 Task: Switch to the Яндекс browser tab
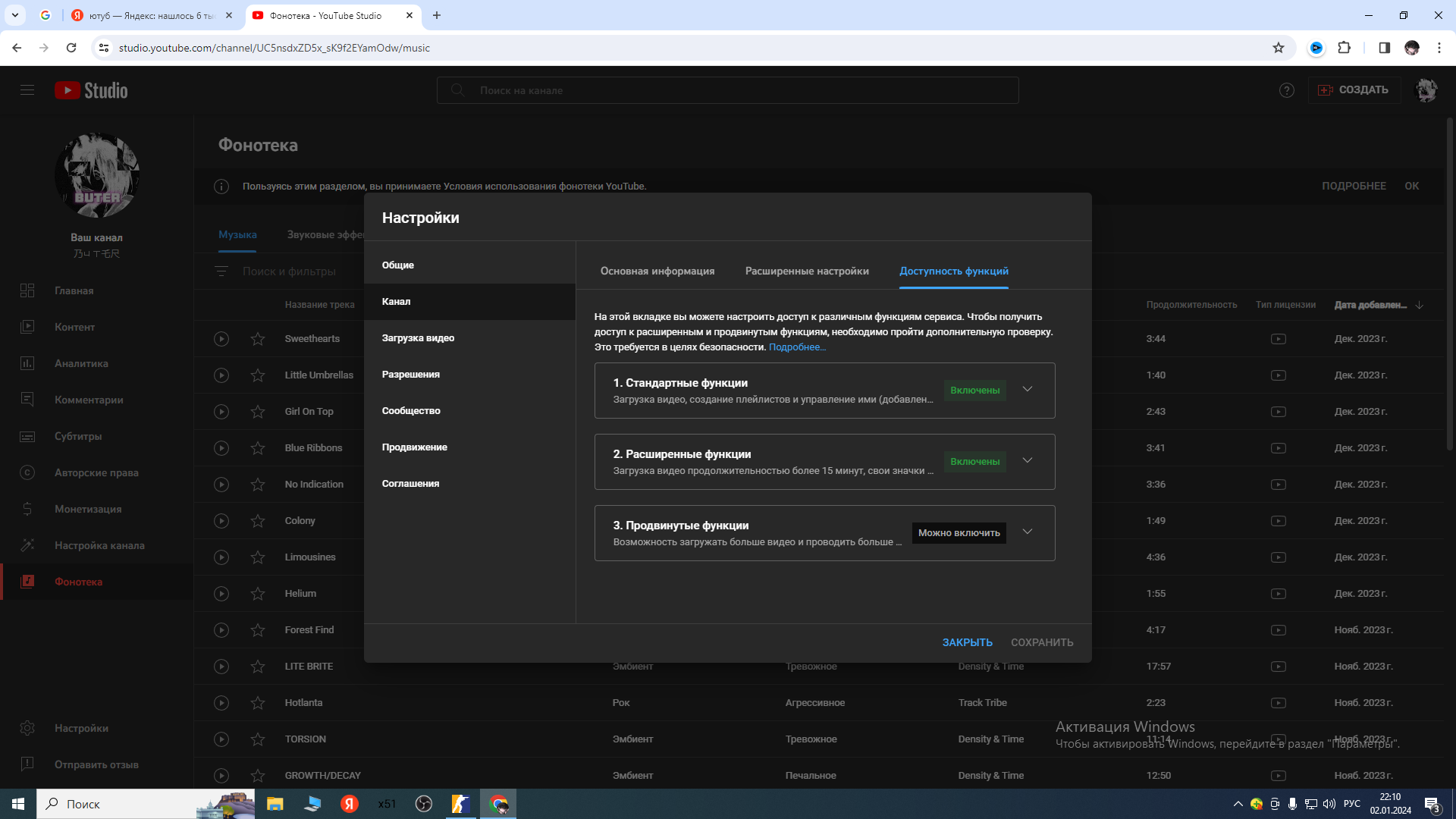pos(152,15)
